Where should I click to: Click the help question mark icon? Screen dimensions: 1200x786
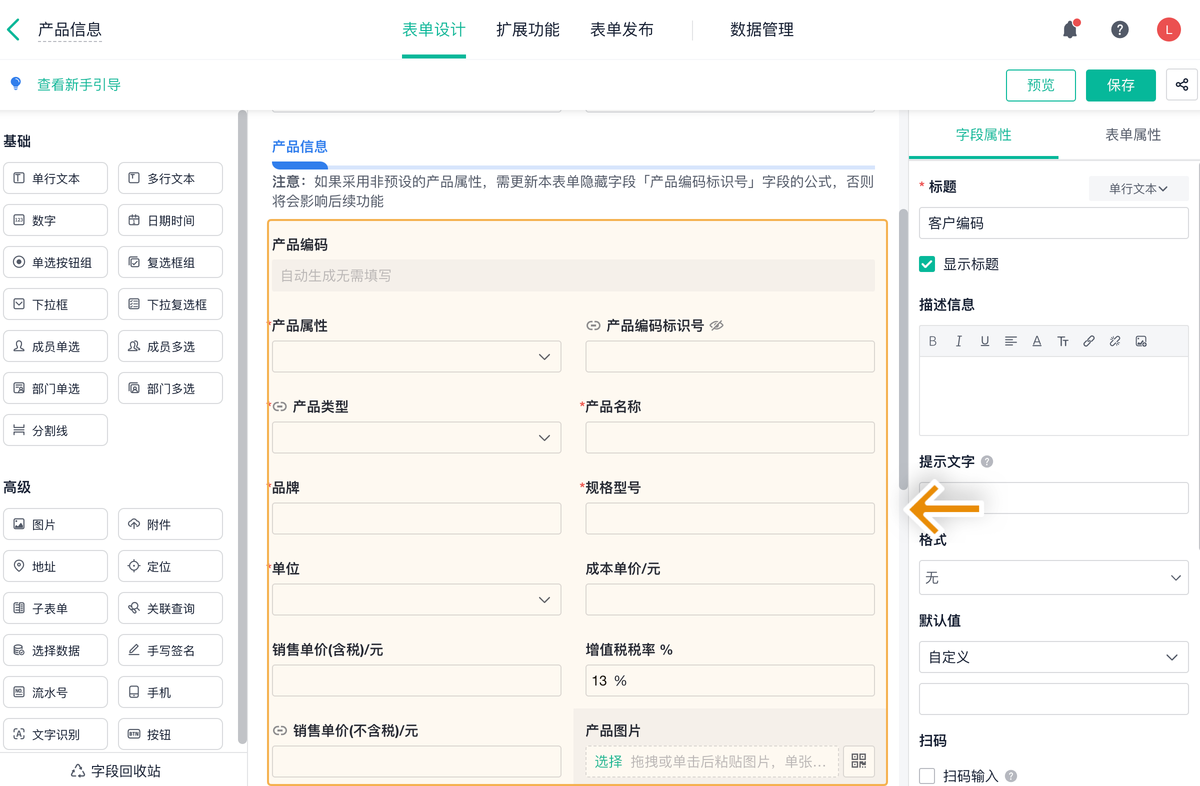[1120, 30]
